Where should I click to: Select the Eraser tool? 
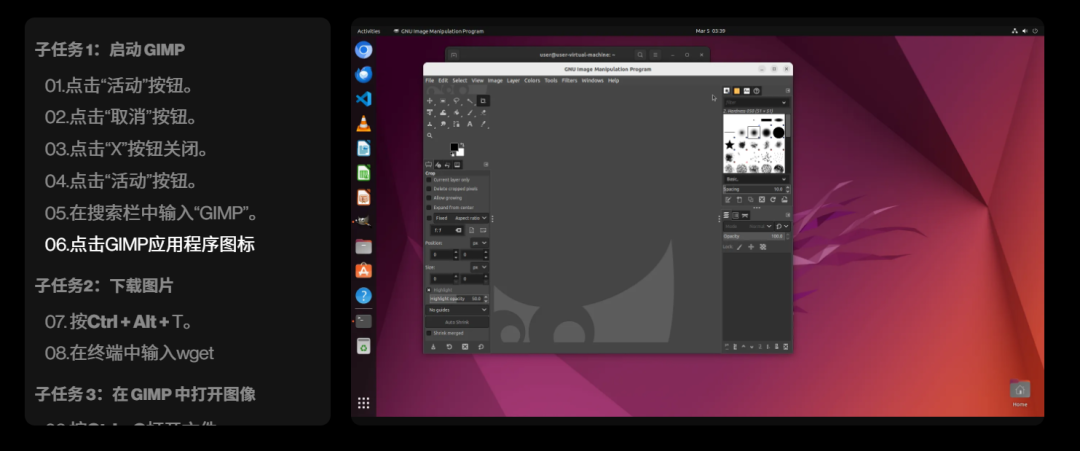[484, 113]
